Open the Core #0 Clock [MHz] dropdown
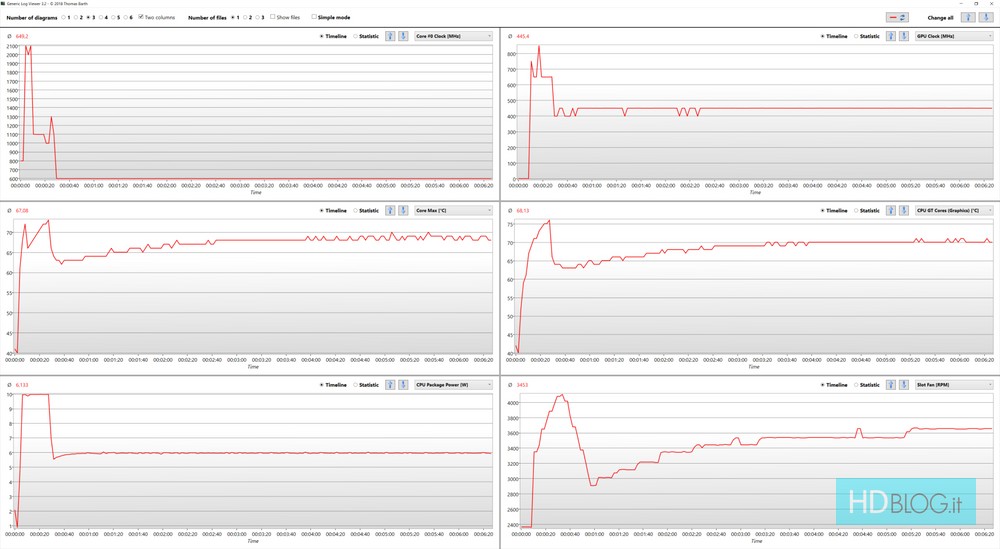Viewport: 1000px width, 549px height. tap(453, 36)
